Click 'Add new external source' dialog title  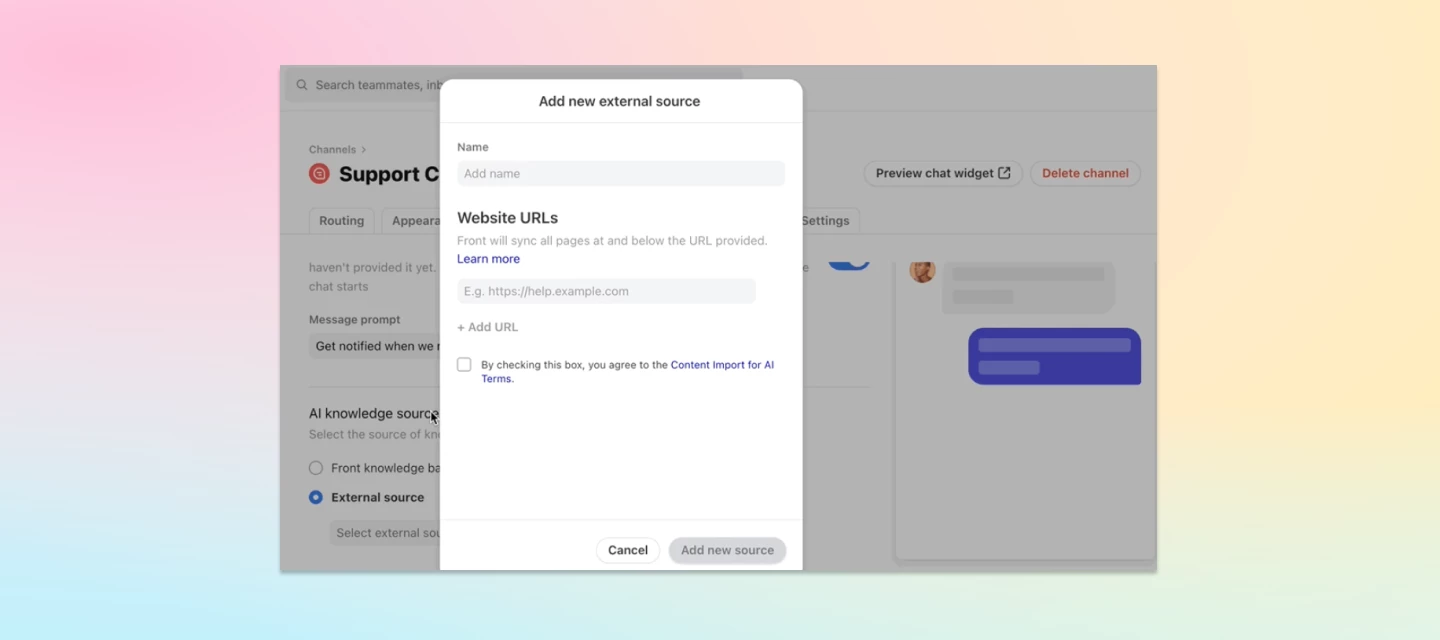tap(620, 101)
